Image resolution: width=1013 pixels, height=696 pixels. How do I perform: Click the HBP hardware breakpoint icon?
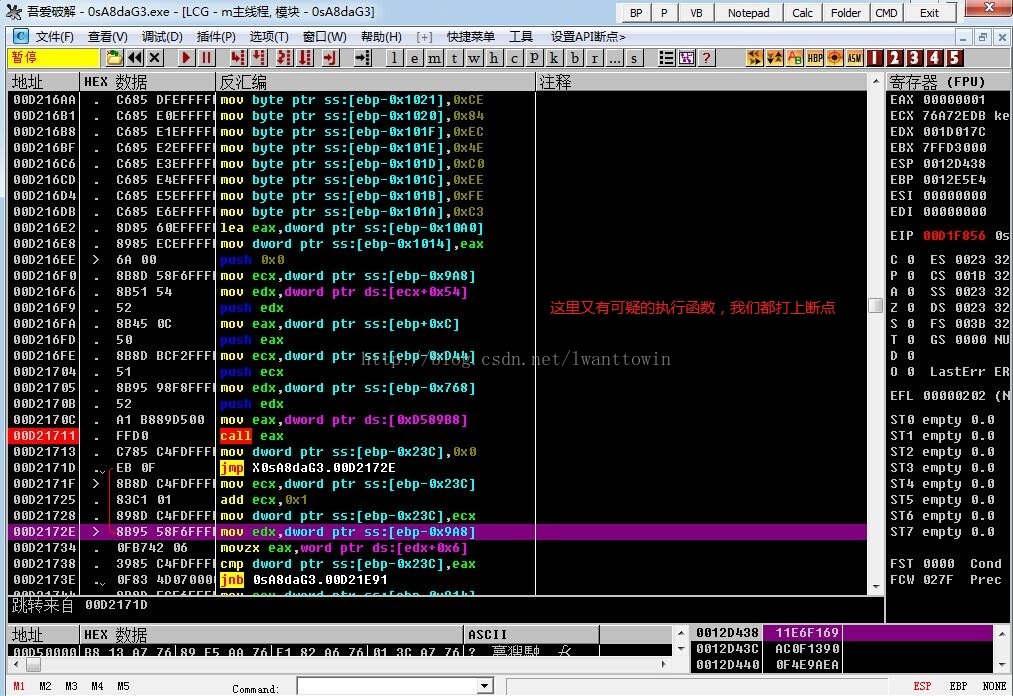tap(815, 58)
